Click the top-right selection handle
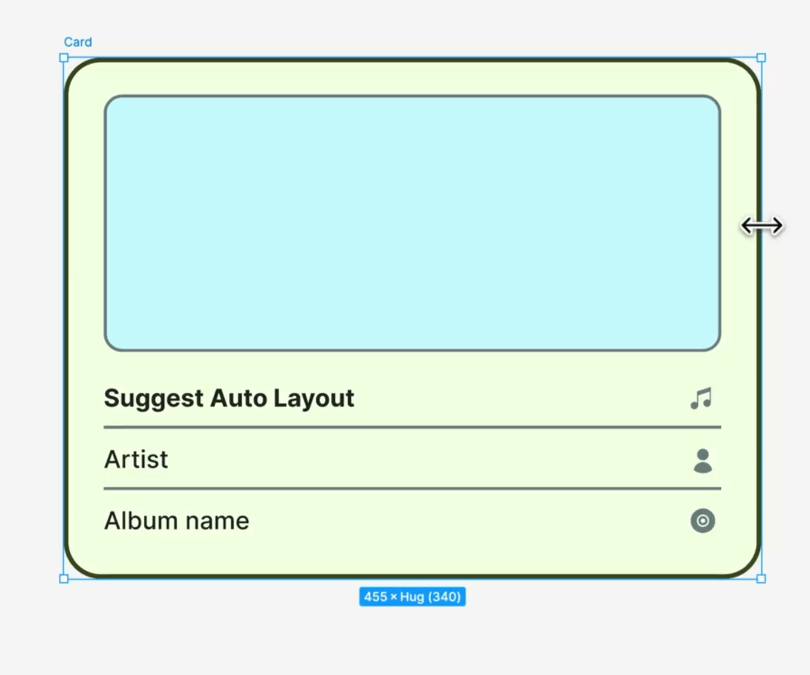The height and width of the screenshot is (675, 810). pyautogui.click(x=761, y=58)
